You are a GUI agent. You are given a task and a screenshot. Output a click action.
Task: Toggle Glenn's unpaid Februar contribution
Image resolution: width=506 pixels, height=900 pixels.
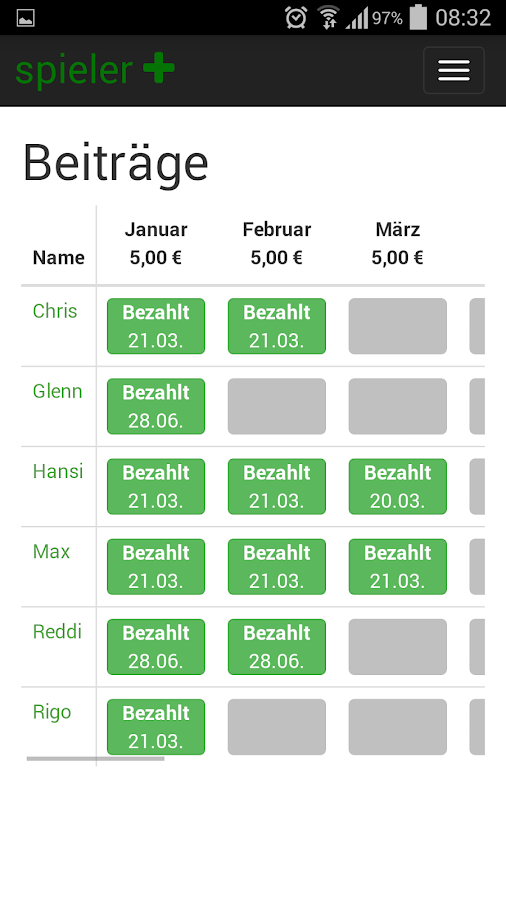tap(277, 406)
